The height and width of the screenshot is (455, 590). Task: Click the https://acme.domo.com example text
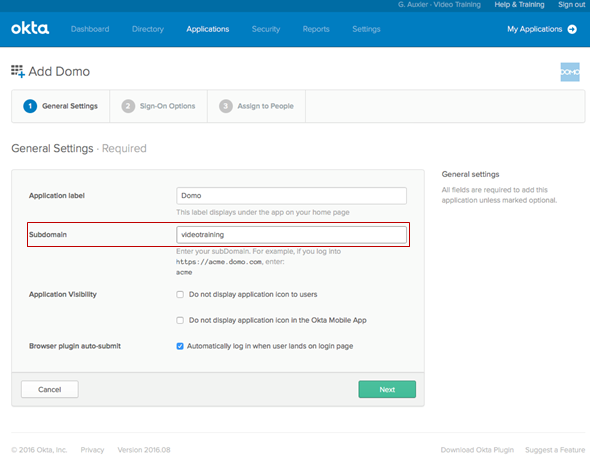tap(219, 262)
